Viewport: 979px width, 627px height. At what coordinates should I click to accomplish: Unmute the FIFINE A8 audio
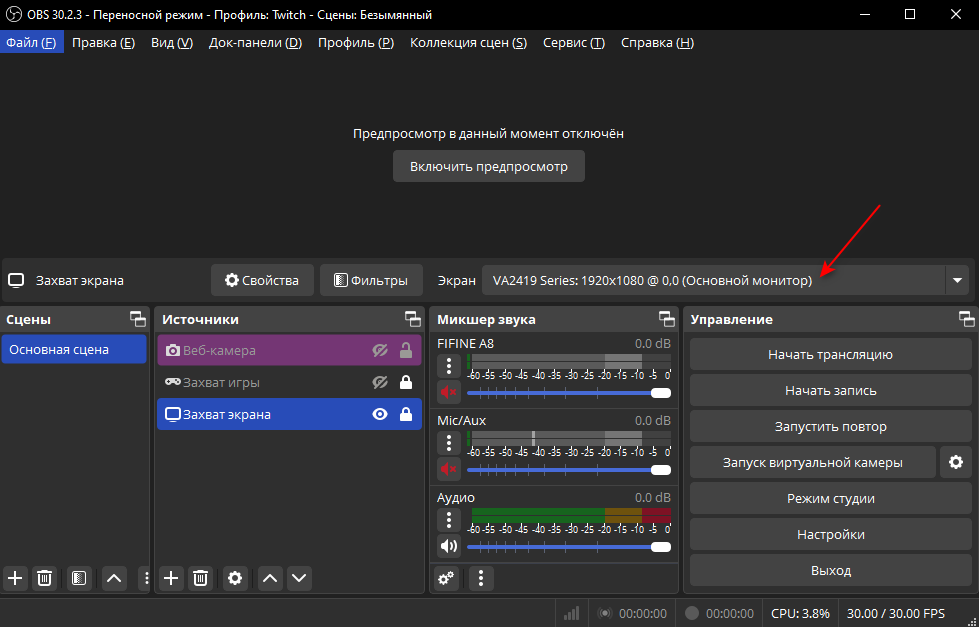point(448,392)
